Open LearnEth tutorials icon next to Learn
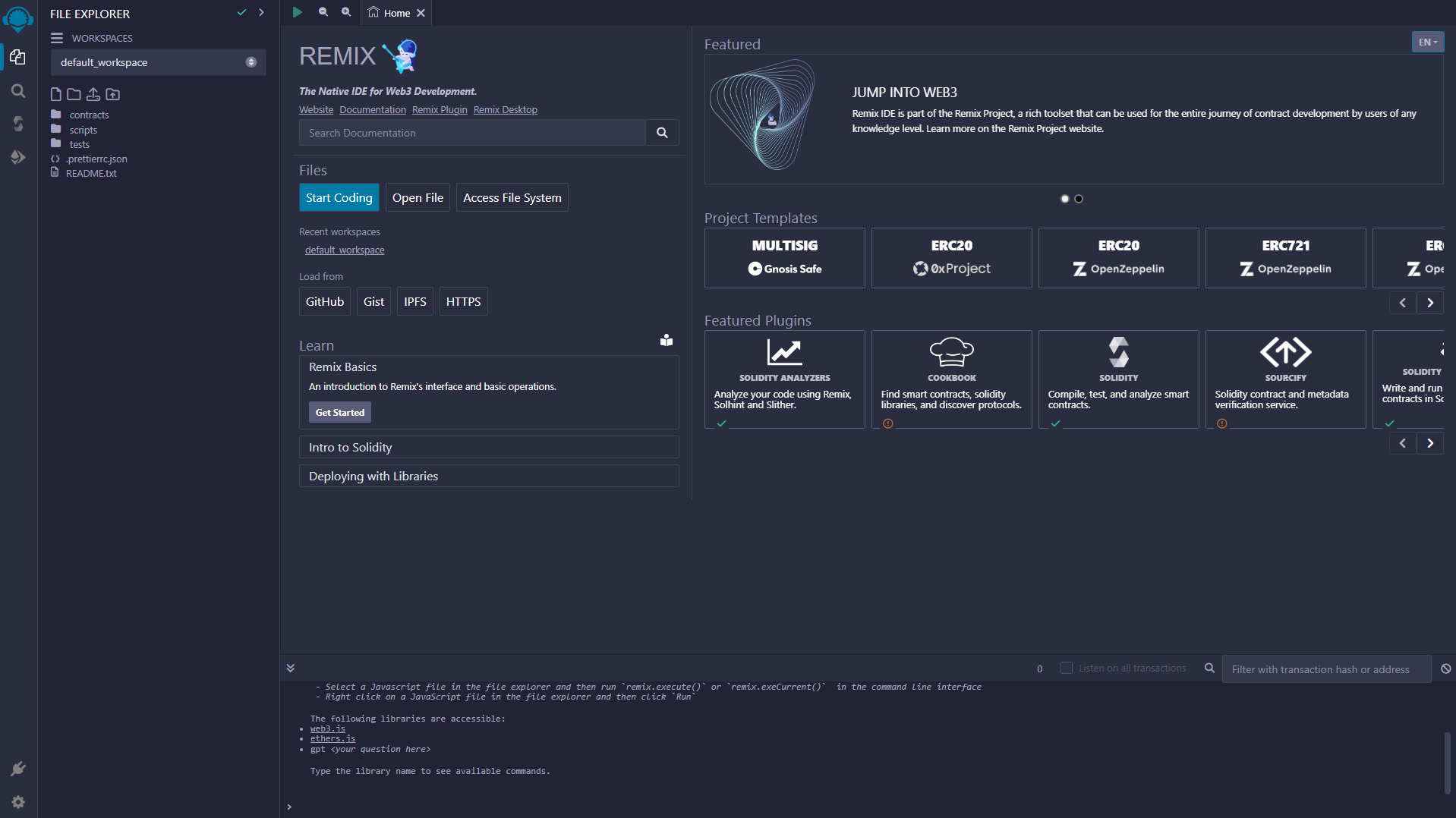 667,340
